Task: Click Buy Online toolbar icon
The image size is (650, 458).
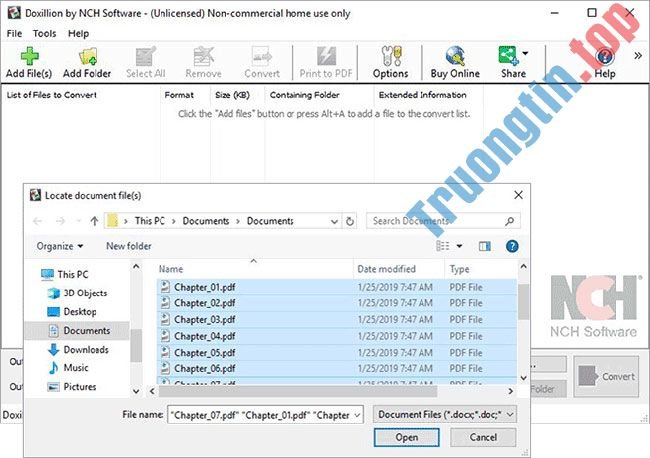Action: pyautogui.click(x=455, y=62)
